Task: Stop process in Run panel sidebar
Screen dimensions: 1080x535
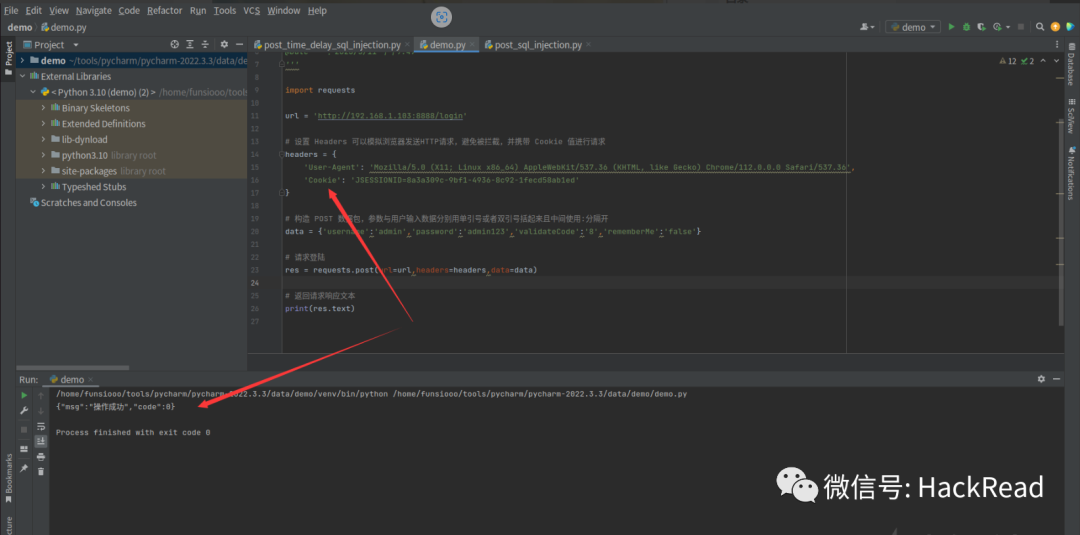Action: click(24, 429)
